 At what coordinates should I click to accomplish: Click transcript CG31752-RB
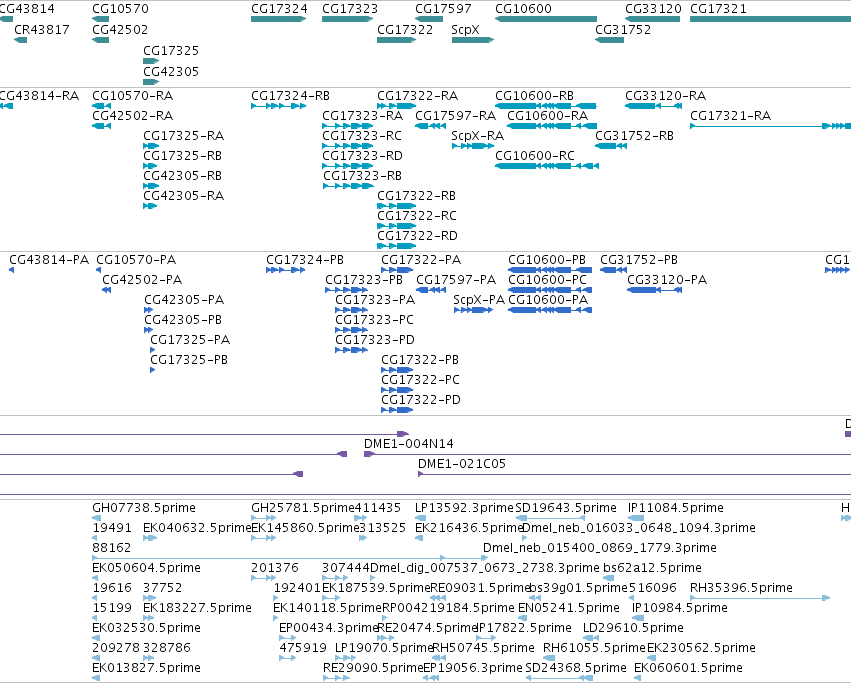tap(634, 136)
